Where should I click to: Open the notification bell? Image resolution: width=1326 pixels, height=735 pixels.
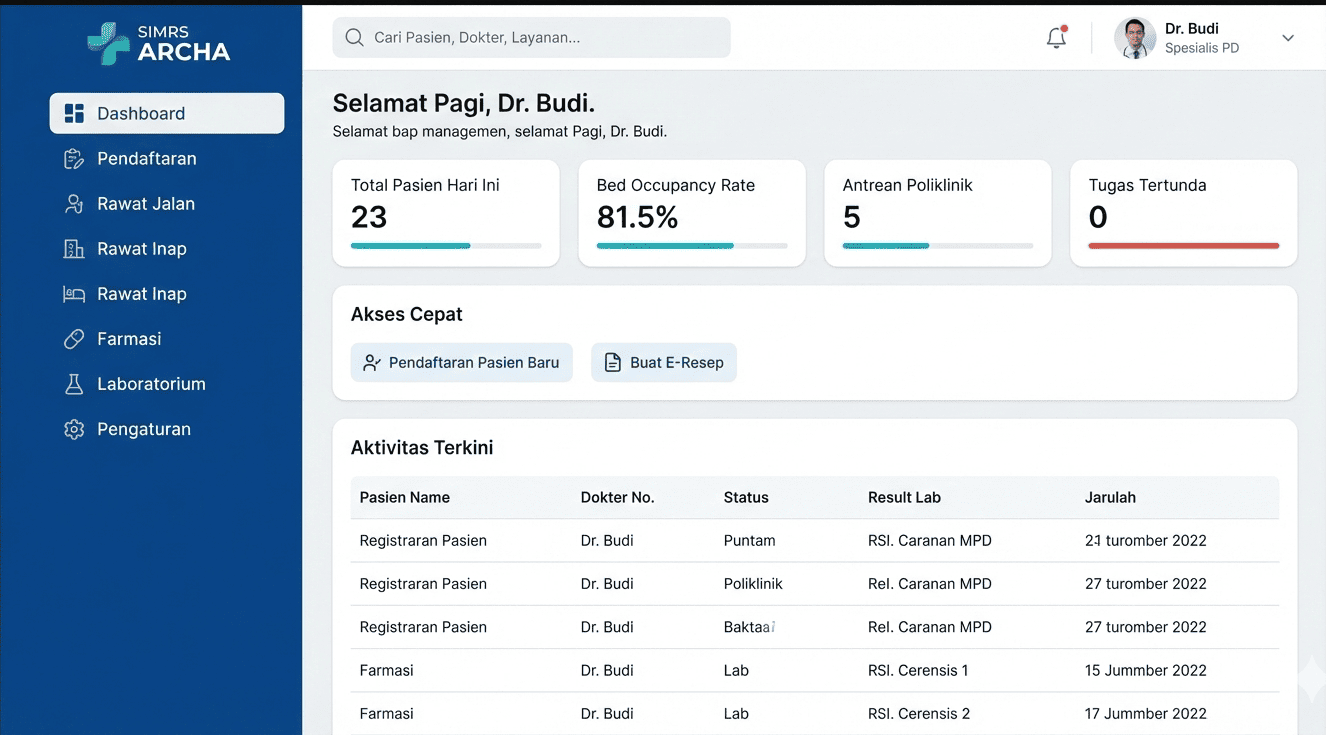[1056, 38]
